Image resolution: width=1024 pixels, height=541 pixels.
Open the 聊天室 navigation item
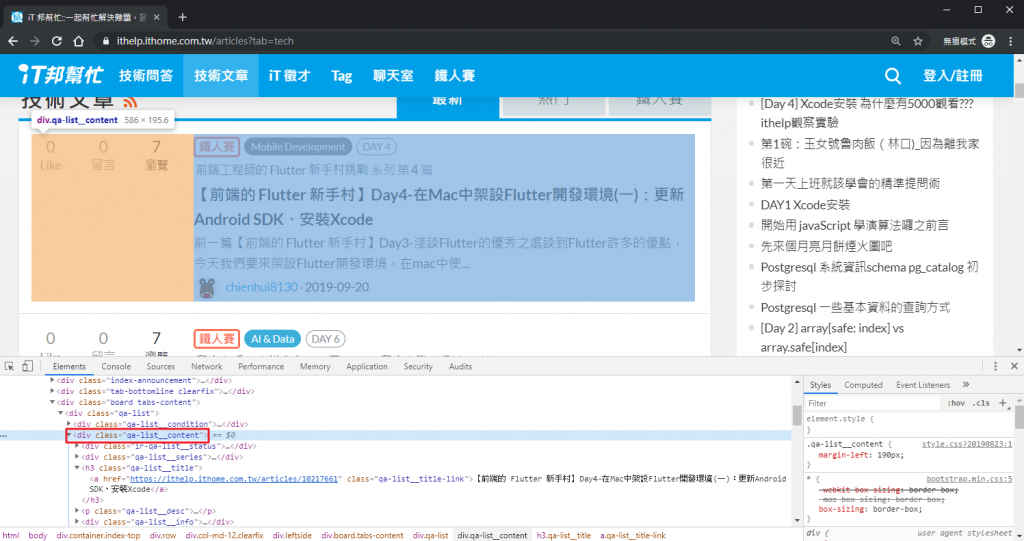tap(393, 76)
